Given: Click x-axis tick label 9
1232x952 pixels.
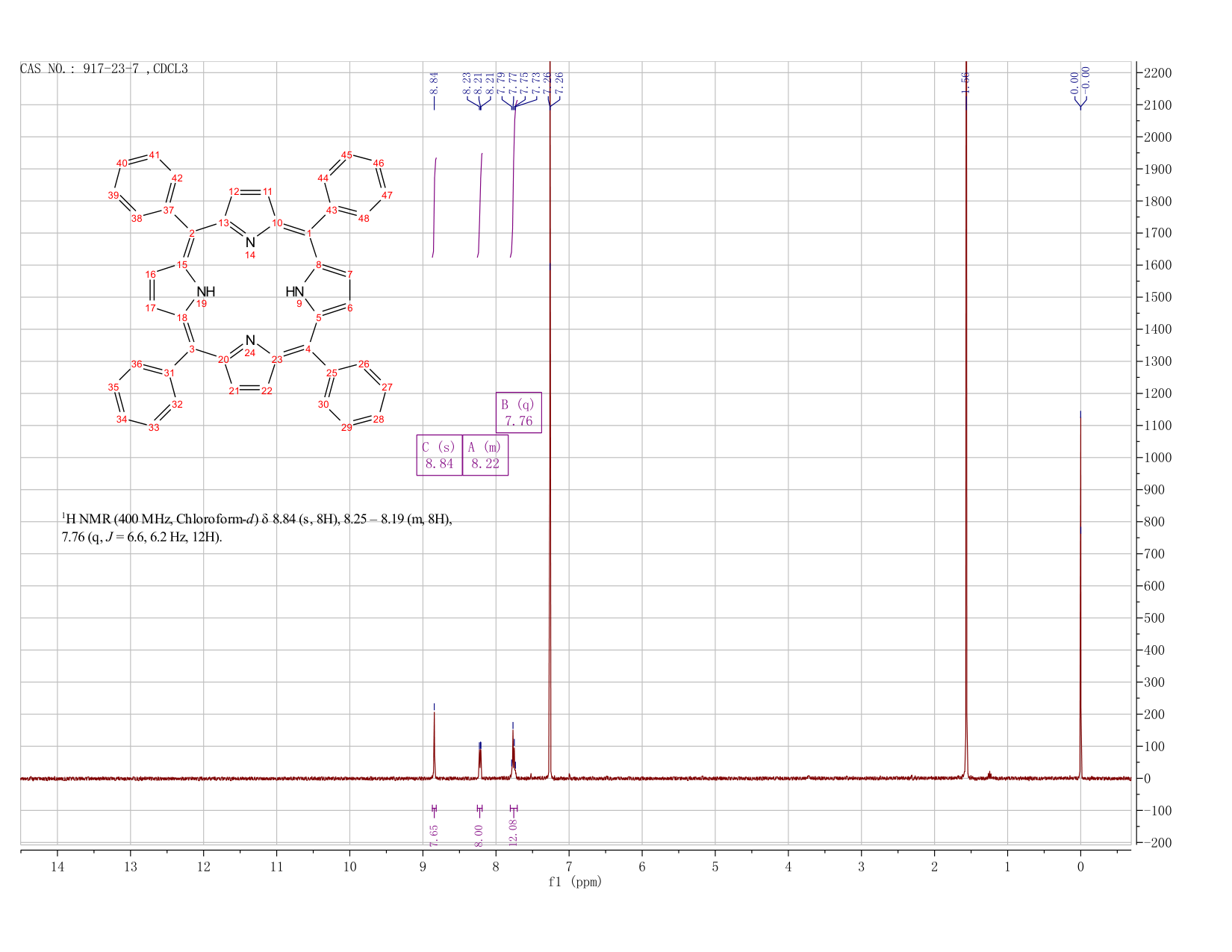Looking at the screenshot, I should [x=423, y=867].
